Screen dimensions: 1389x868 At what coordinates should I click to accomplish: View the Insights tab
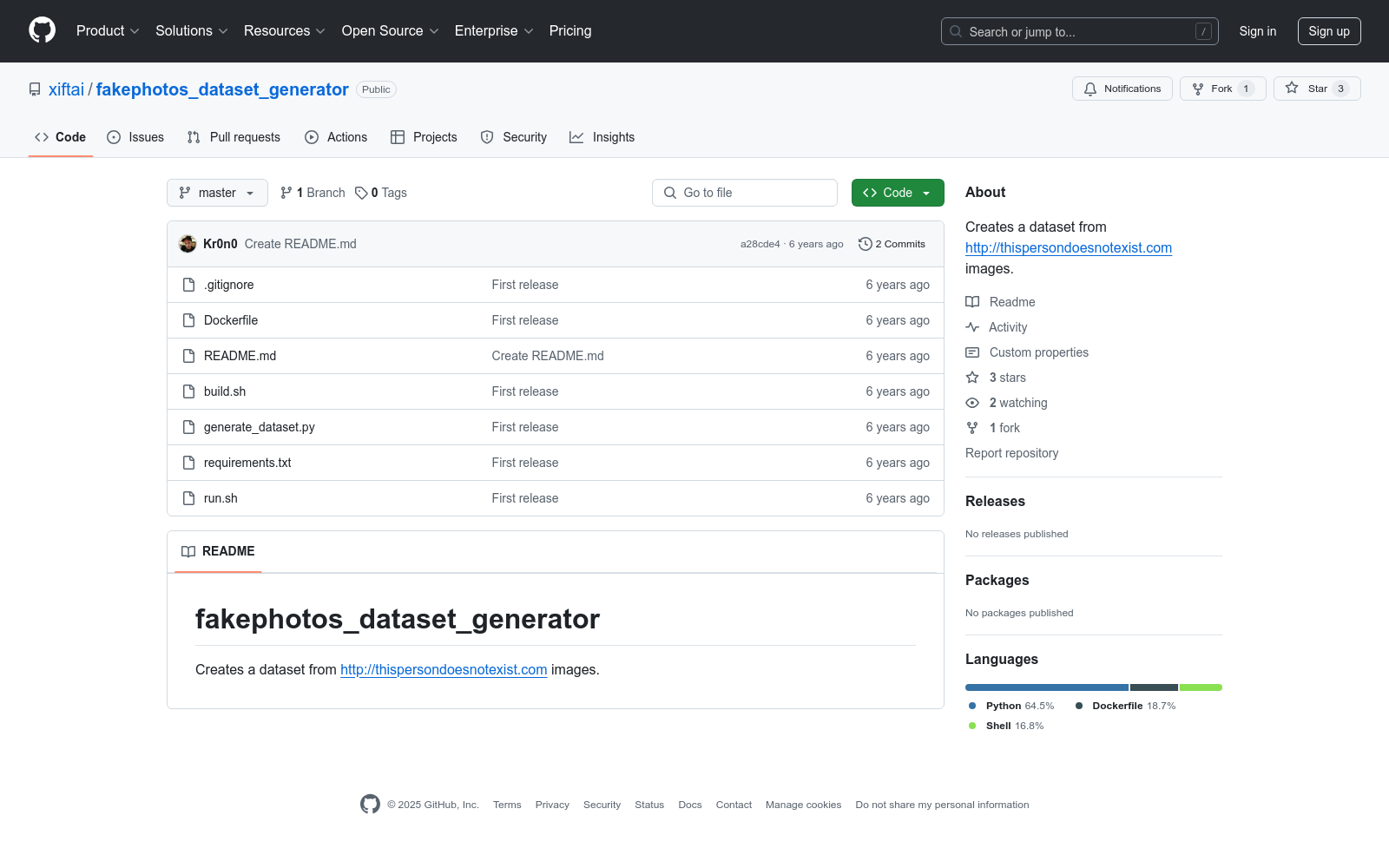pyautogui.click(x=602, y=137)
